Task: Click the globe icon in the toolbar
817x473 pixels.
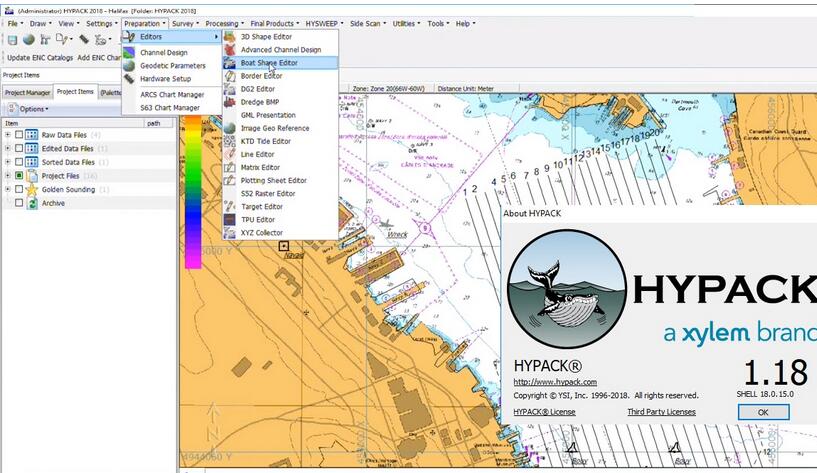Action: pyautogui.click(x=29, y=40)
